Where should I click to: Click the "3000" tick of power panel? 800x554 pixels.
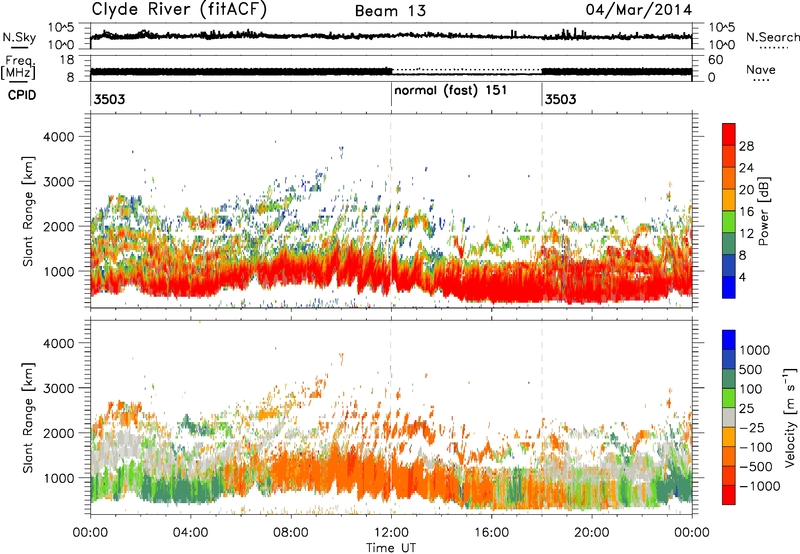[x=58, y=182]
